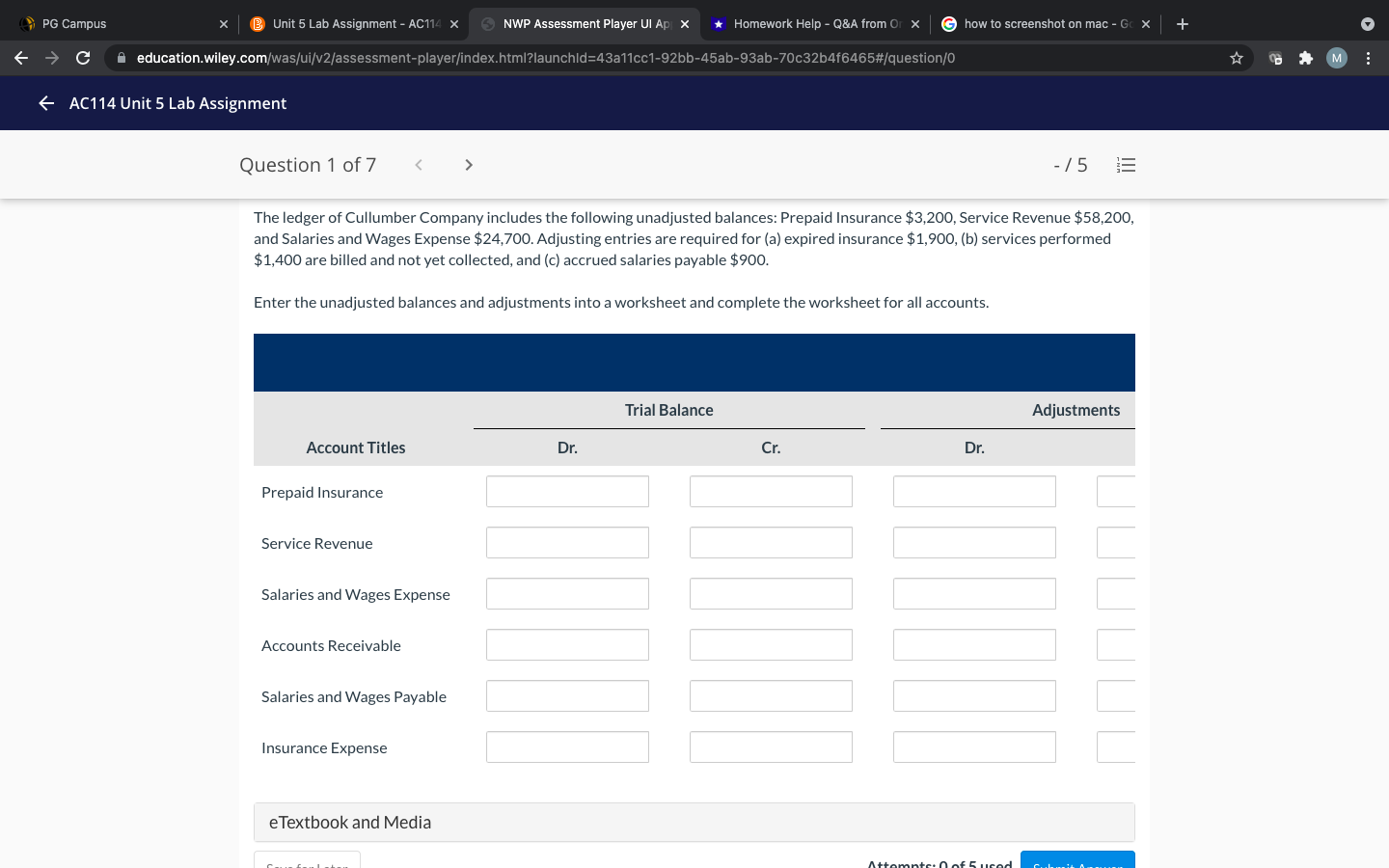Click Prepaid Insurance Trial Balance Dr. field
Viewport: 1389px width, 868px height.
567,492
